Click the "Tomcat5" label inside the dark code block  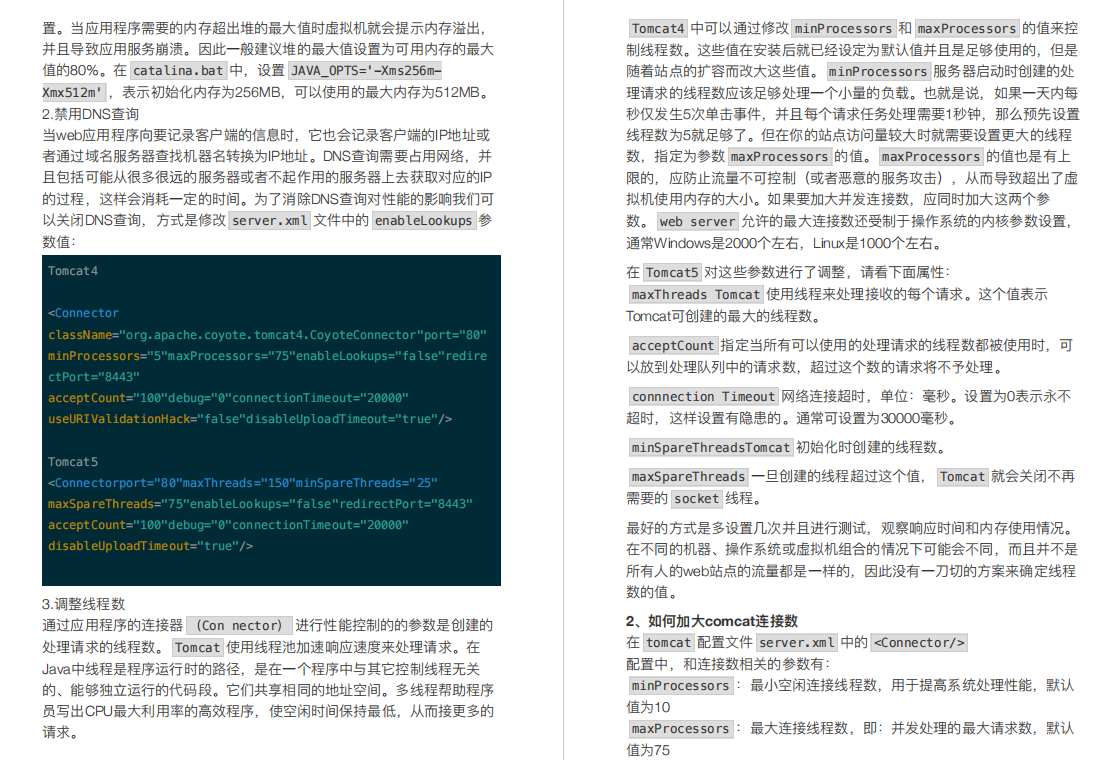[x=73, y=462]
